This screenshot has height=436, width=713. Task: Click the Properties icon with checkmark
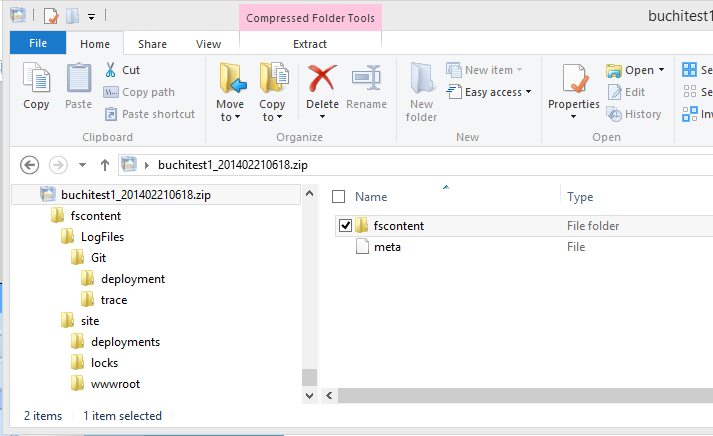(574, 78)
